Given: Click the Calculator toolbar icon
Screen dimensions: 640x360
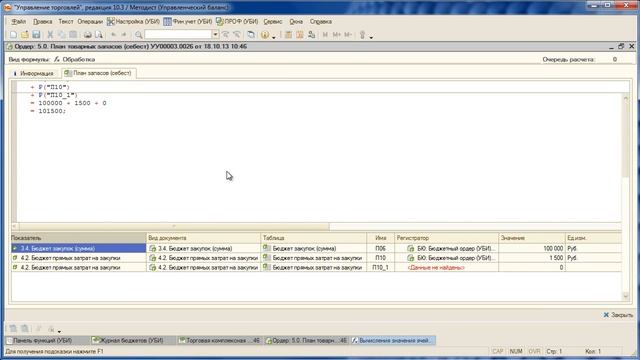Looking at the screenshot, I should tap(288, 35).
